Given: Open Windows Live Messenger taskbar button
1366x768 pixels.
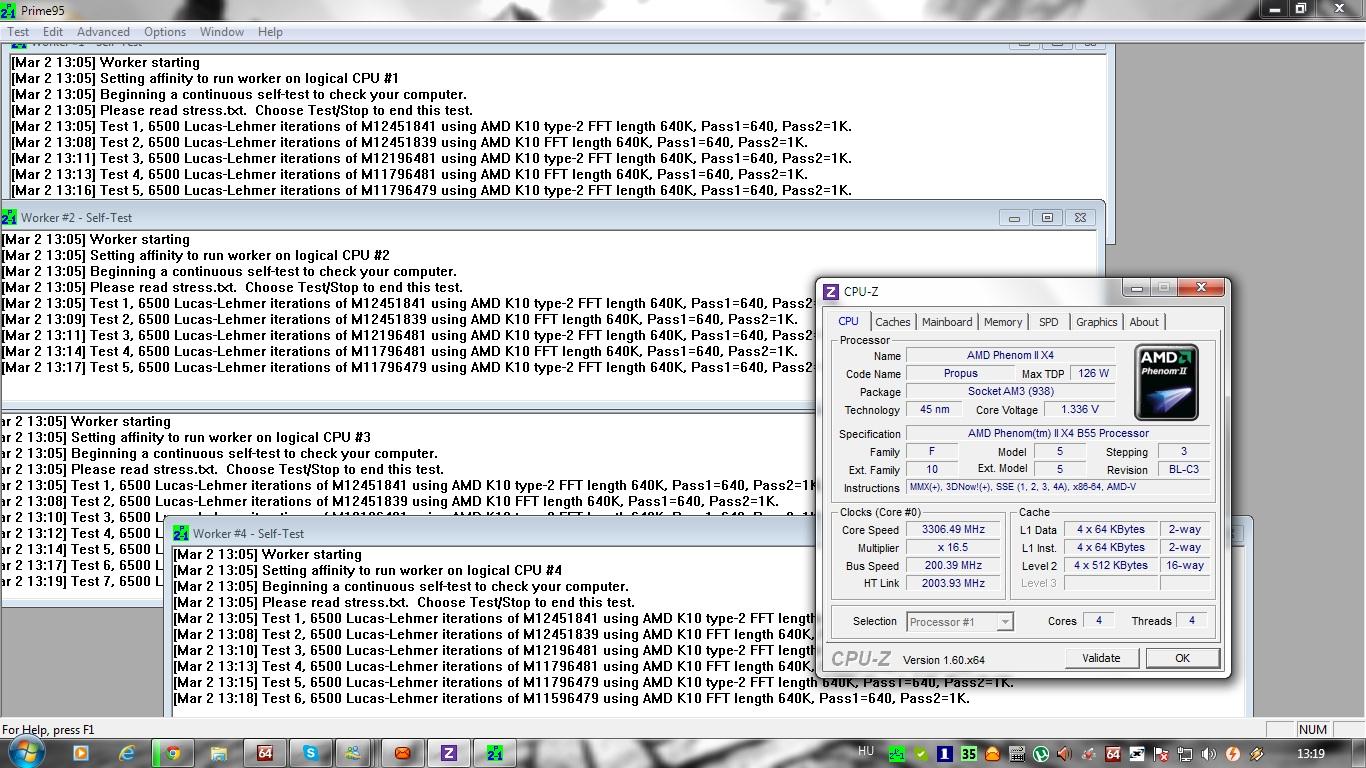Looking at the screenshot, I should coord(353,753).
